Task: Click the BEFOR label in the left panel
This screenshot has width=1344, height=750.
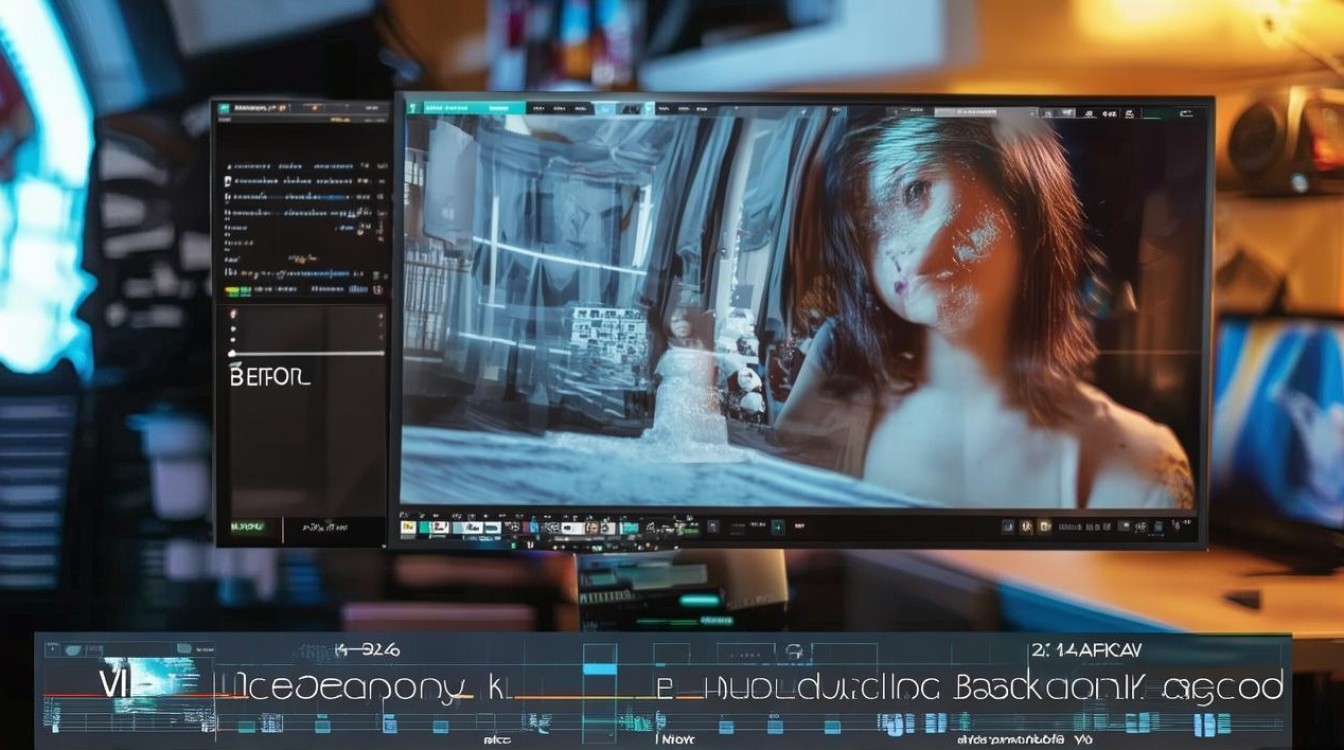Action: (x=269, y=377)
